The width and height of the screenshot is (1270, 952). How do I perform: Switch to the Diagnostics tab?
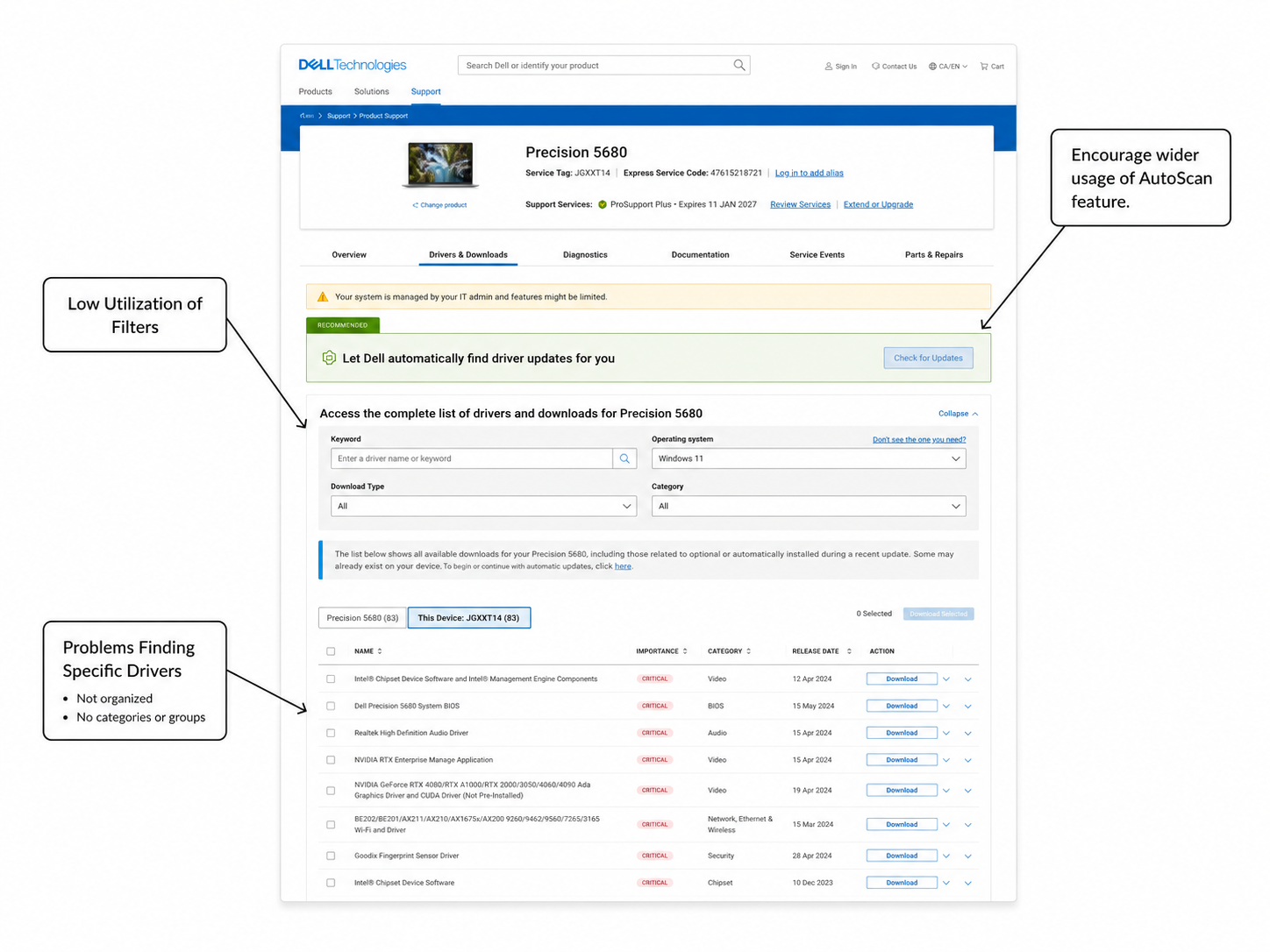coord(585,255)
